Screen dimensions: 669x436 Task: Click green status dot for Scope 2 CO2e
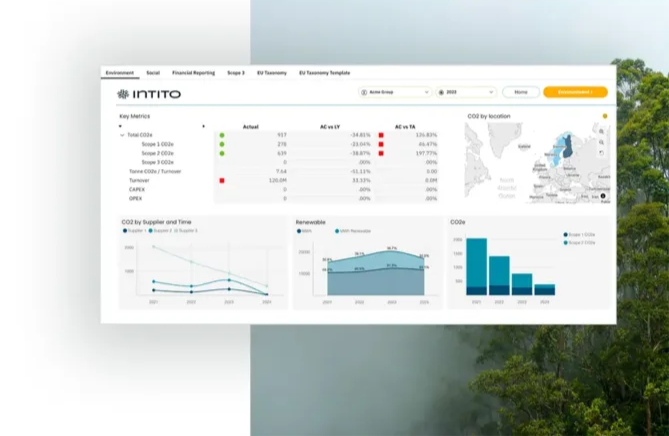point(222,153)
